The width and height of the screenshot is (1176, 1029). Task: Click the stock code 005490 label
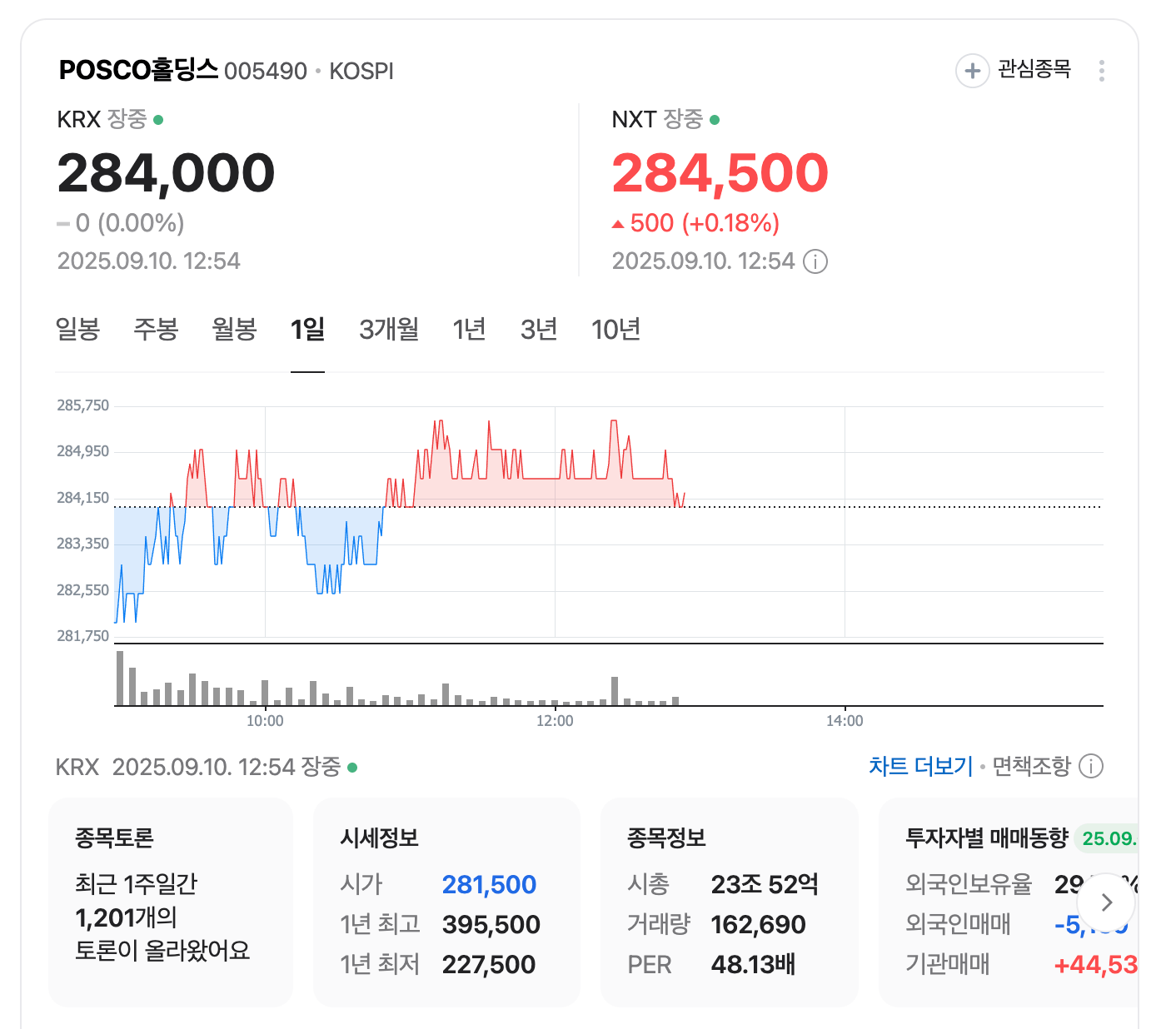click(264, 71)
